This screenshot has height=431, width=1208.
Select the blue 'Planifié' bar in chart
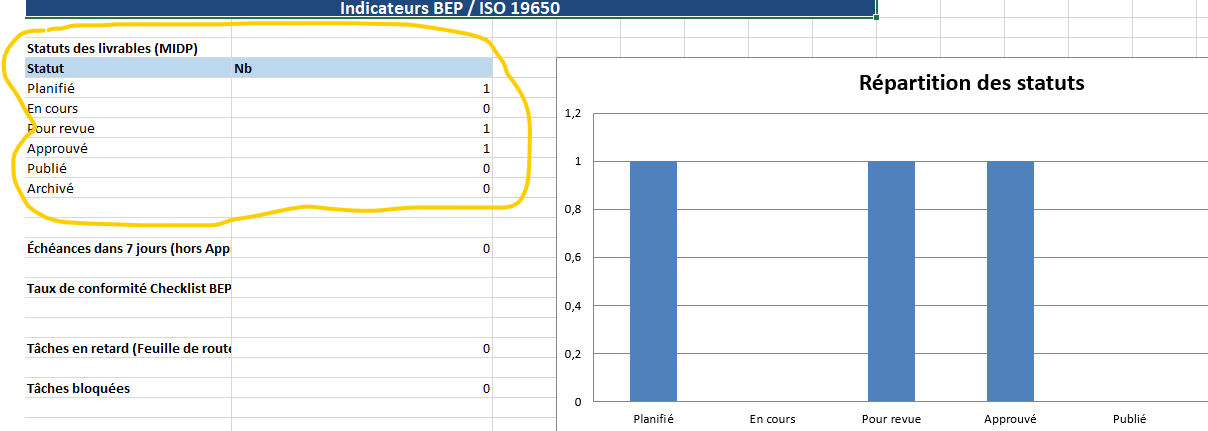point(653,281)
